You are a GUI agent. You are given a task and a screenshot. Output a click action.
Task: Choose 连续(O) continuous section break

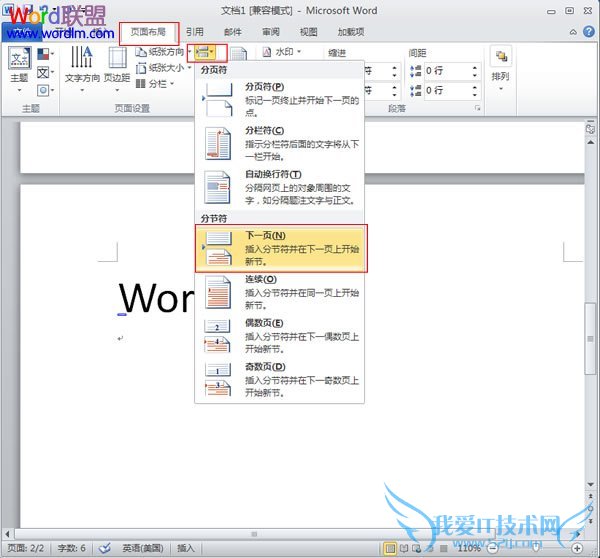(280, 292)
